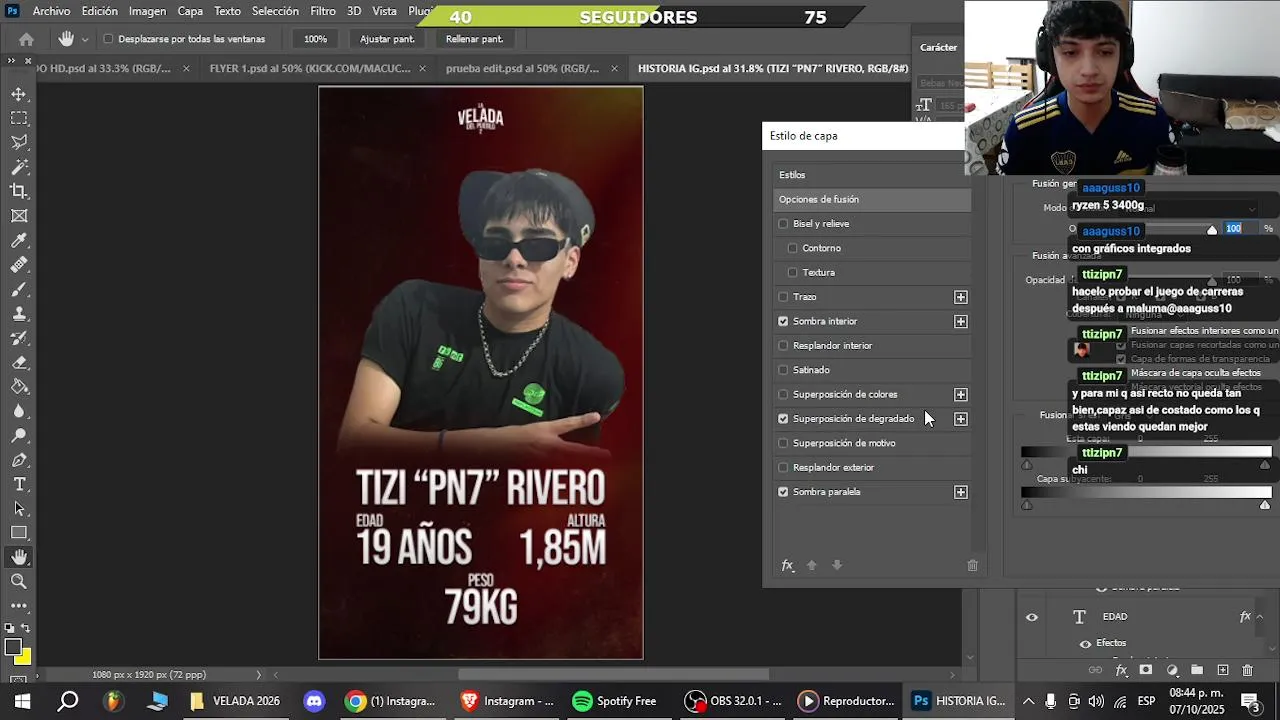Select the History Brush tool

tap(19, 338)
